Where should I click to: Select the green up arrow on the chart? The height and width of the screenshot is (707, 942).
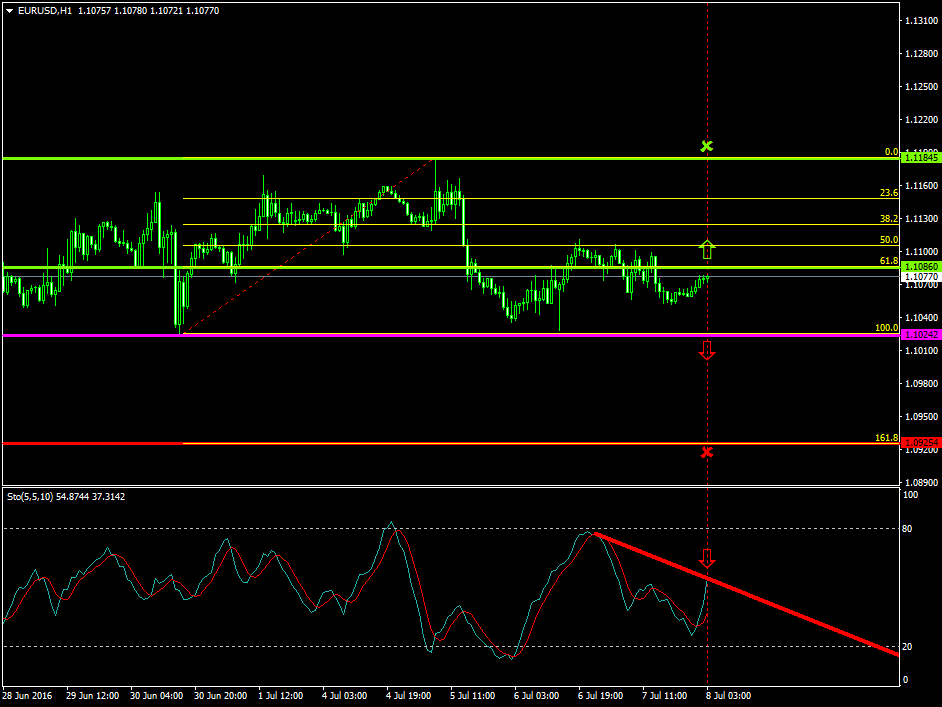(707, 249)
